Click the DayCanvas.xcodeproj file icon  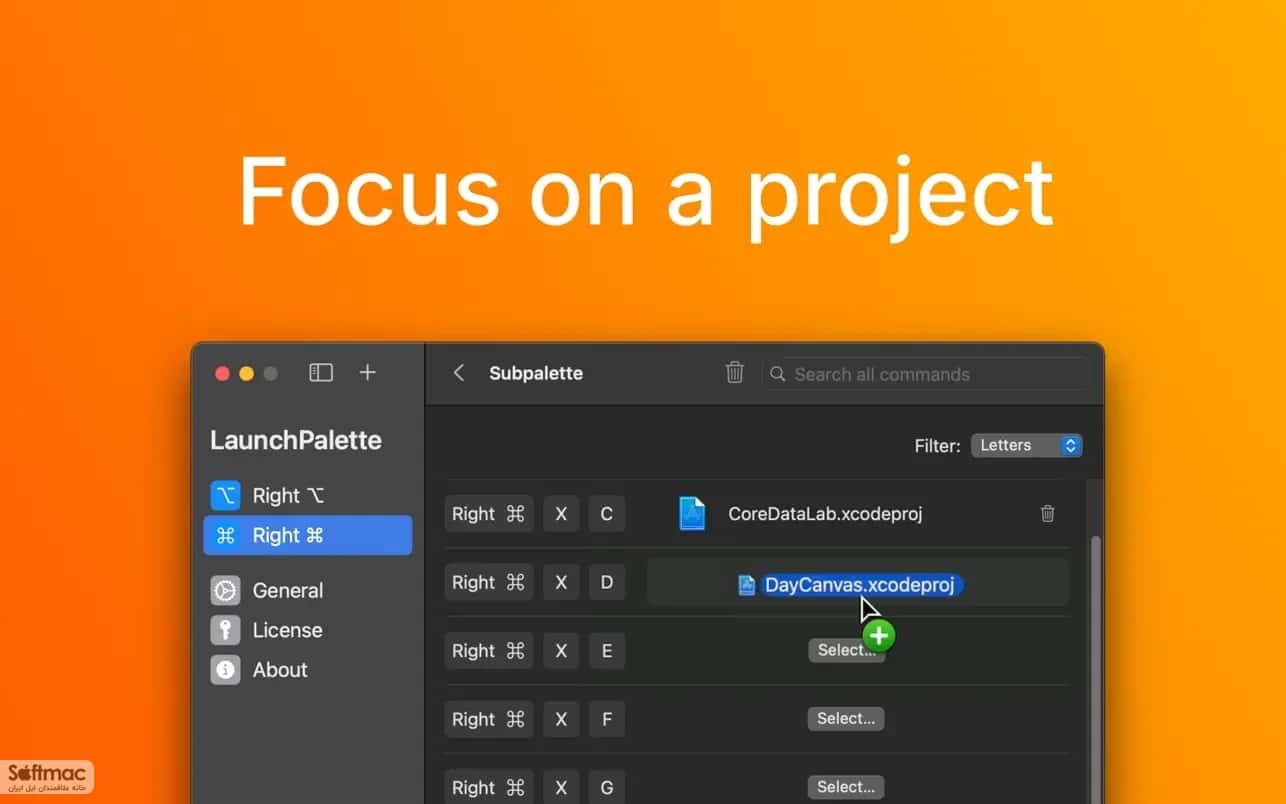point(746,585)
